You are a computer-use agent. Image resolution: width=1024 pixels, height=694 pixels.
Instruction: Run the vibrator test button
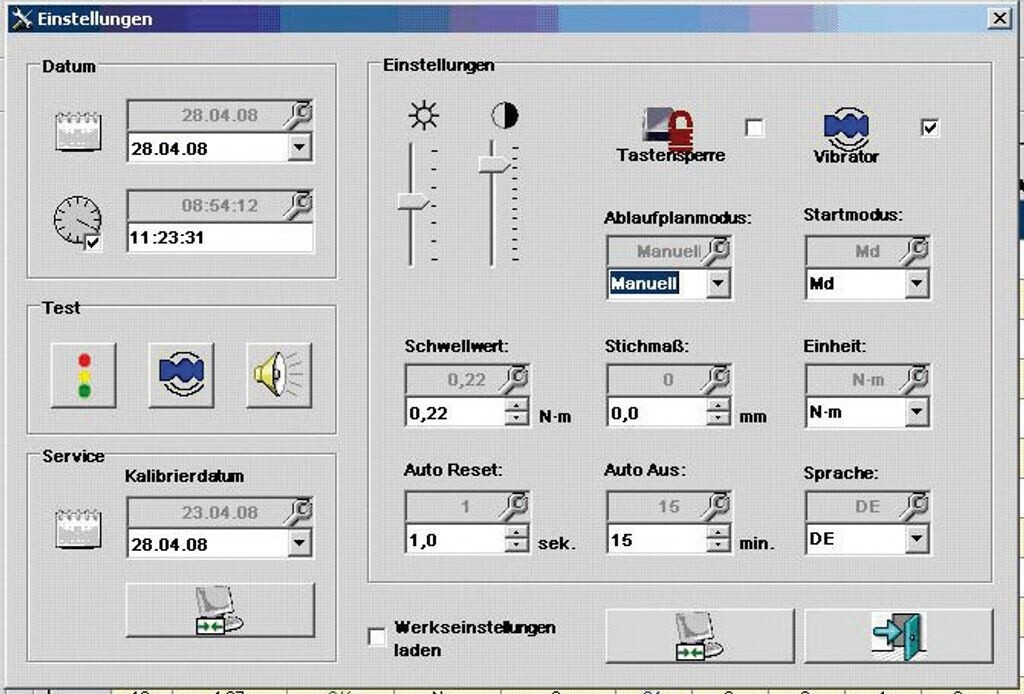coord(181,375)
